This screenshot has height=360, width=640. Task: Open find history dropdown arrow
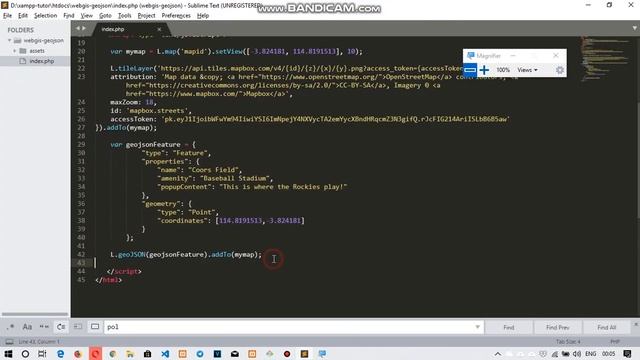478,327
